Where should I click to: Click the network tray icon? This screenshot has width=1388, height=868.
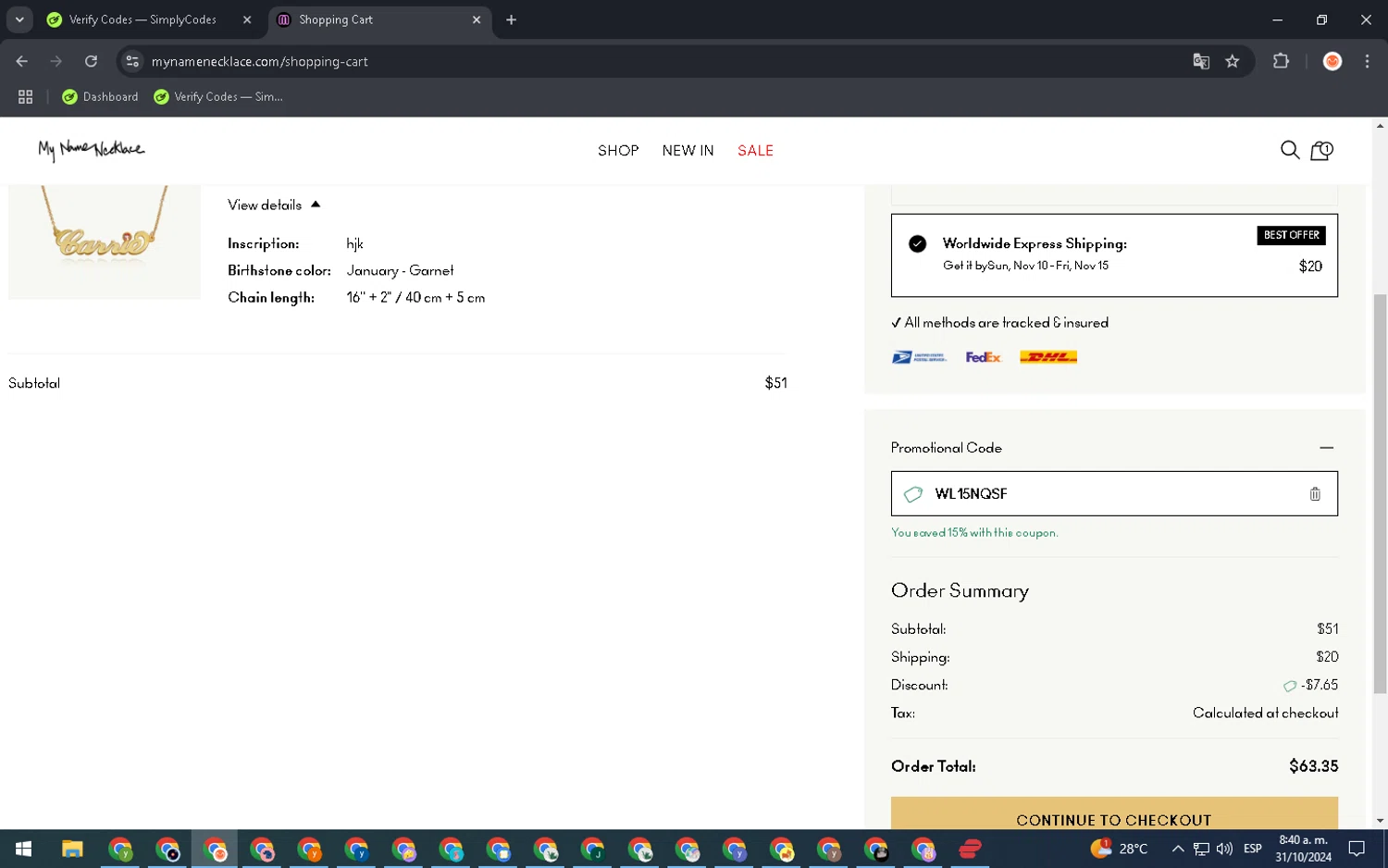click(1200, 849)
